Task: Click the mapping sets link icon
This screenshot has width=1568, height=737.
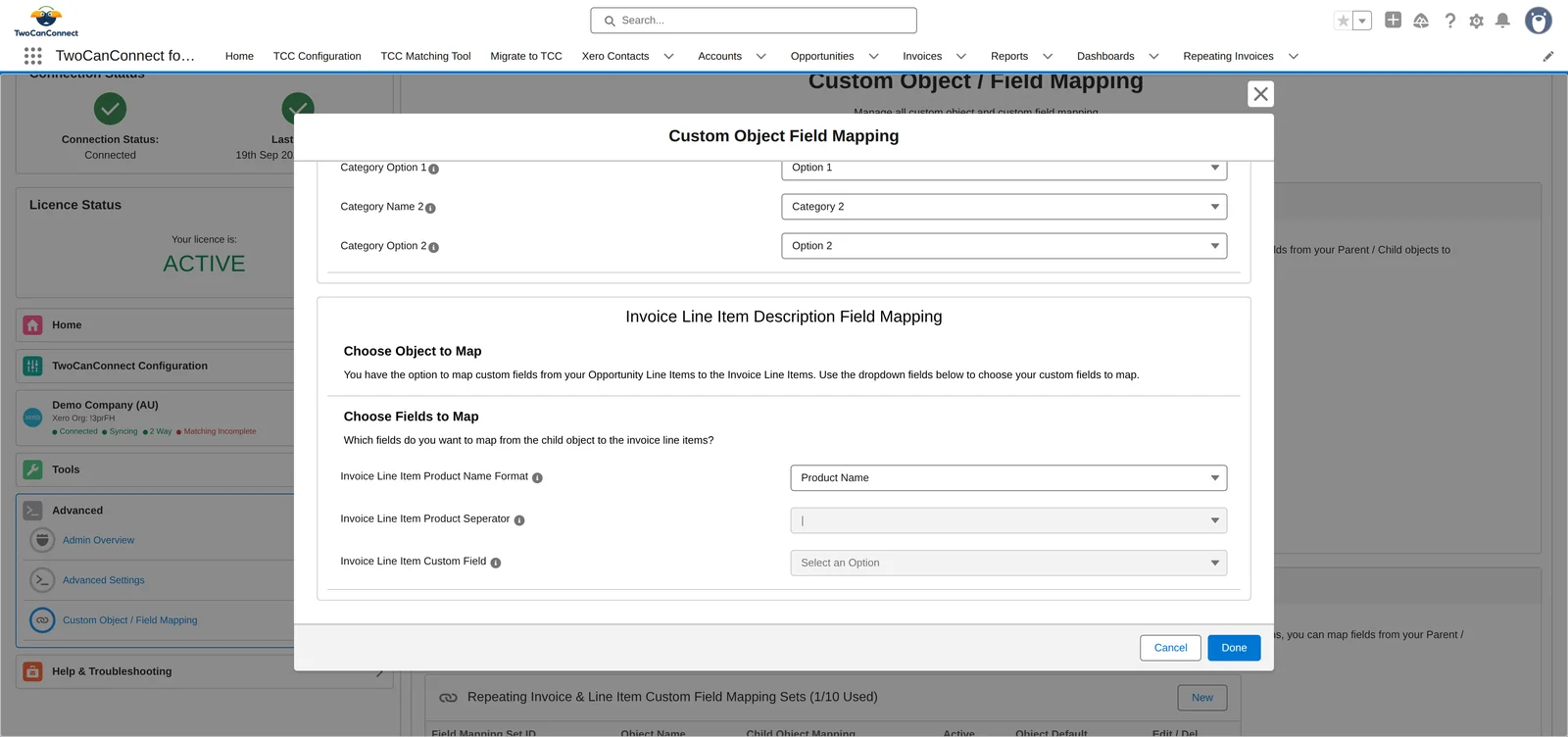Action: point(448,698)
